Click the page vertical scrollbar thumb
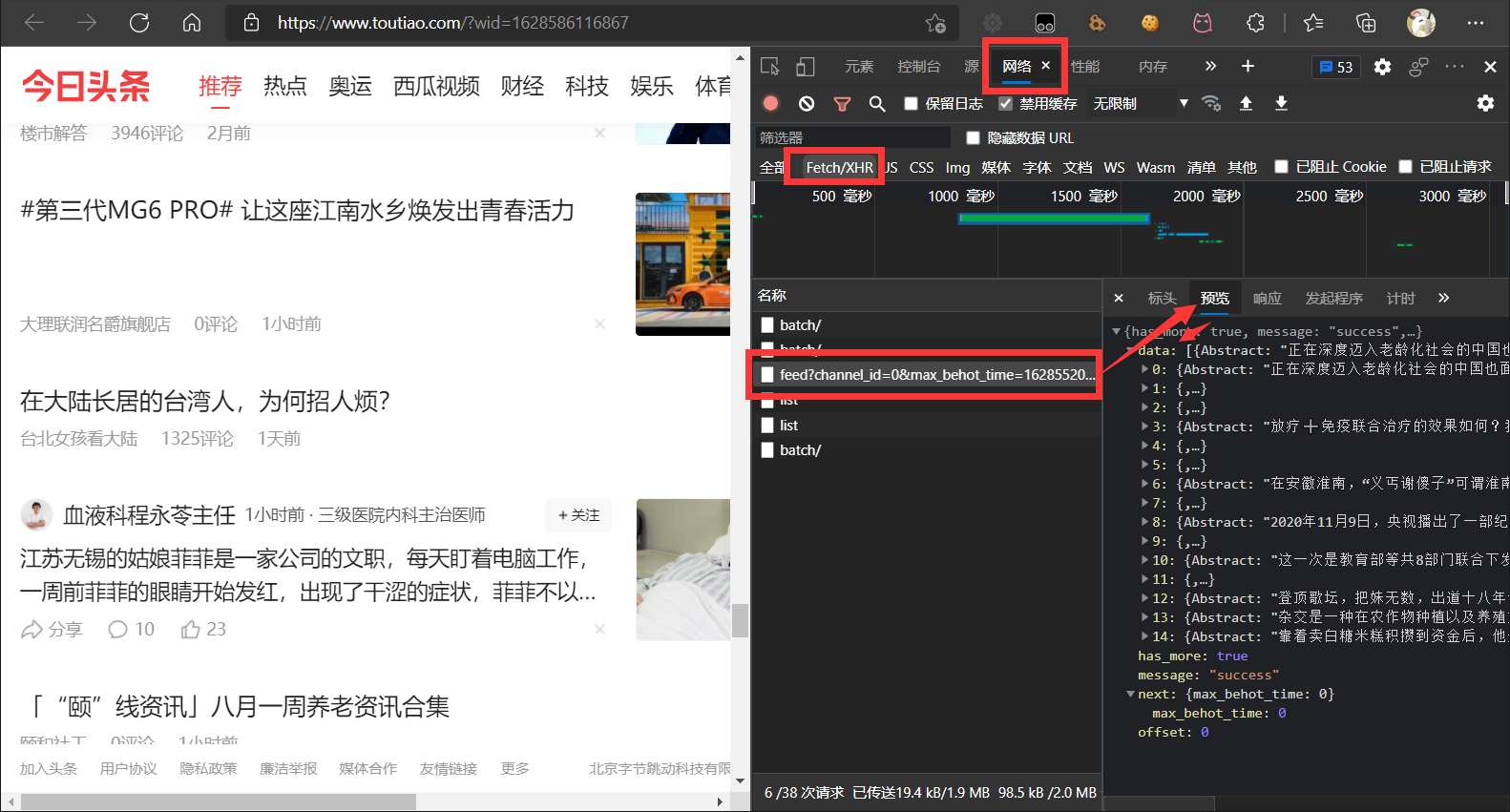This screenshot has height=812, width=1510. point(740,620)
